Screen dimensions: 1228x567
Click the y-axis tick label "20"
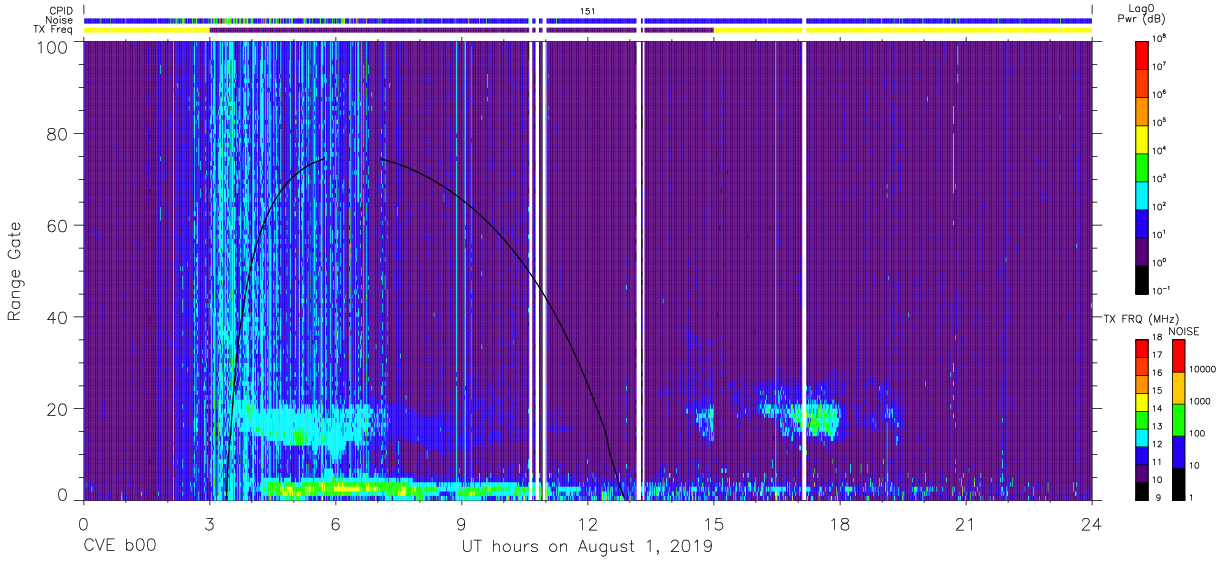click(57, 409)
